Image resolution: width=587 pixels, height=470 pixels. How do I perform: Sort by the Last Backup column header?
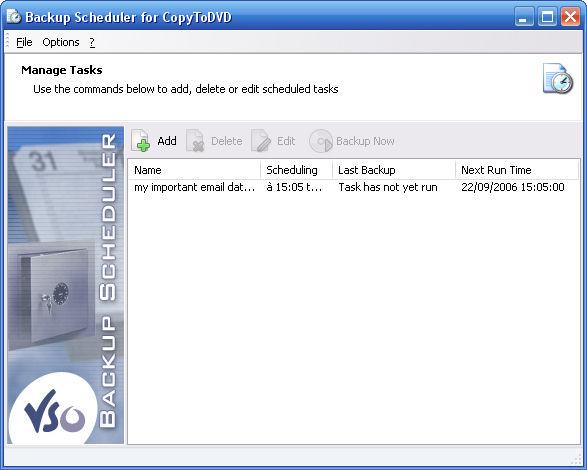[x=394, y=170]
